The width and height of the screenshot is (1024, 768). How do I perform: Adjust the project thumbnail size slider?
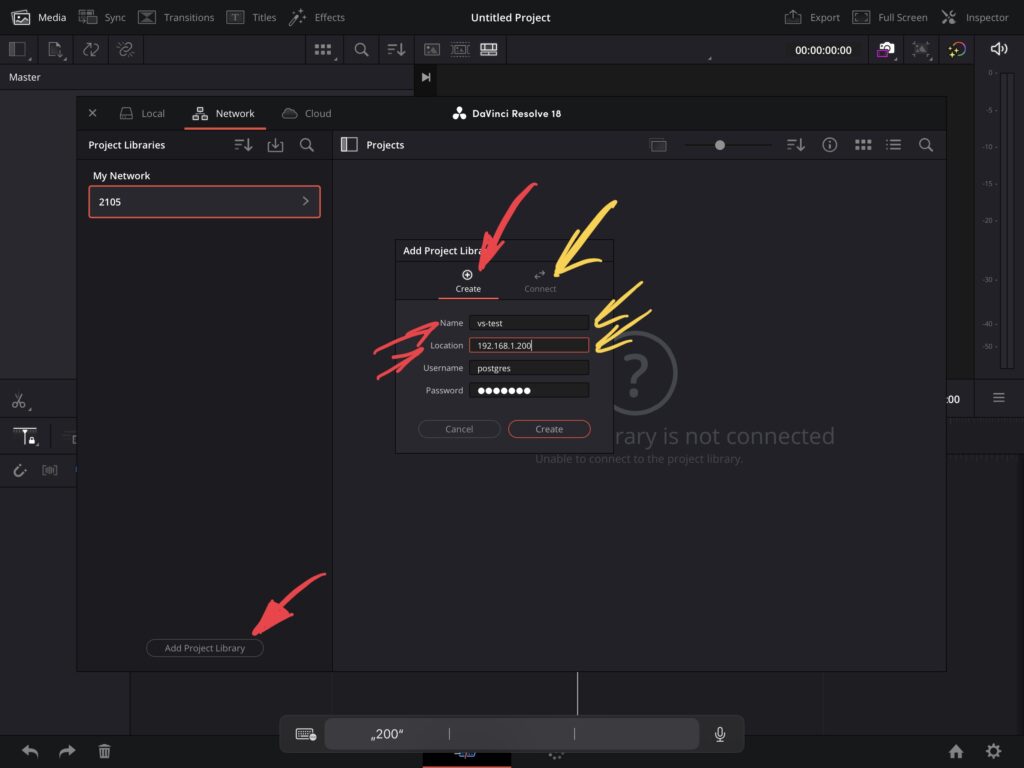pyautogui.click(x=720, y=145)
